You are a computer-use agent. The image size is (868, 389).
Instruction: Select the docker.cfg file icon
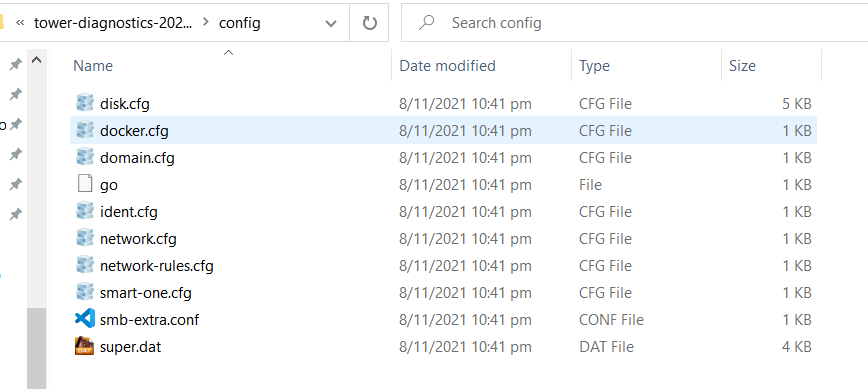(85, 130)
